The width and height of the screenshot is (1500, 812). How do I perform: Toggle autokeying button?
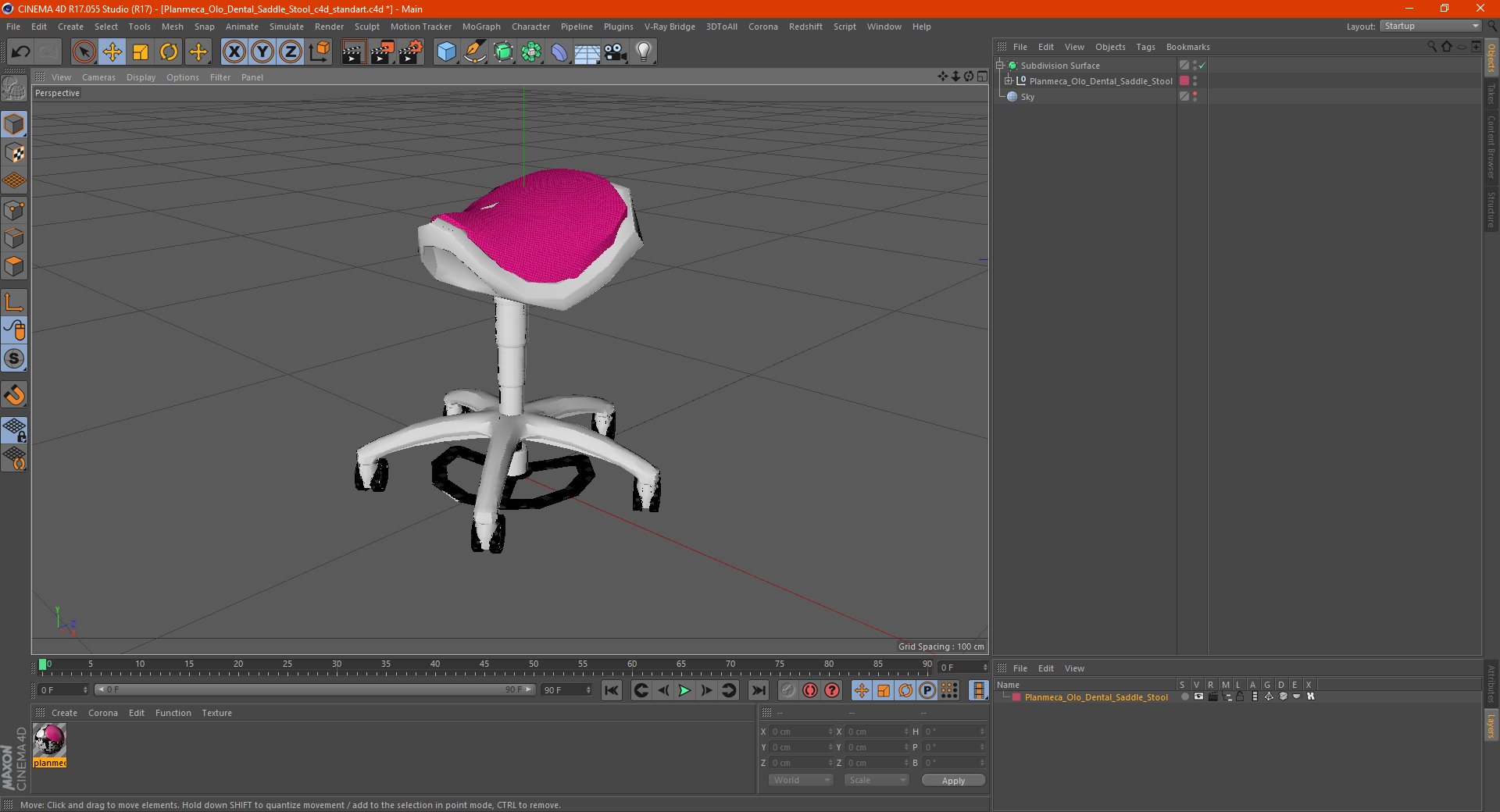pyautogui.click(x=810, y=690)
